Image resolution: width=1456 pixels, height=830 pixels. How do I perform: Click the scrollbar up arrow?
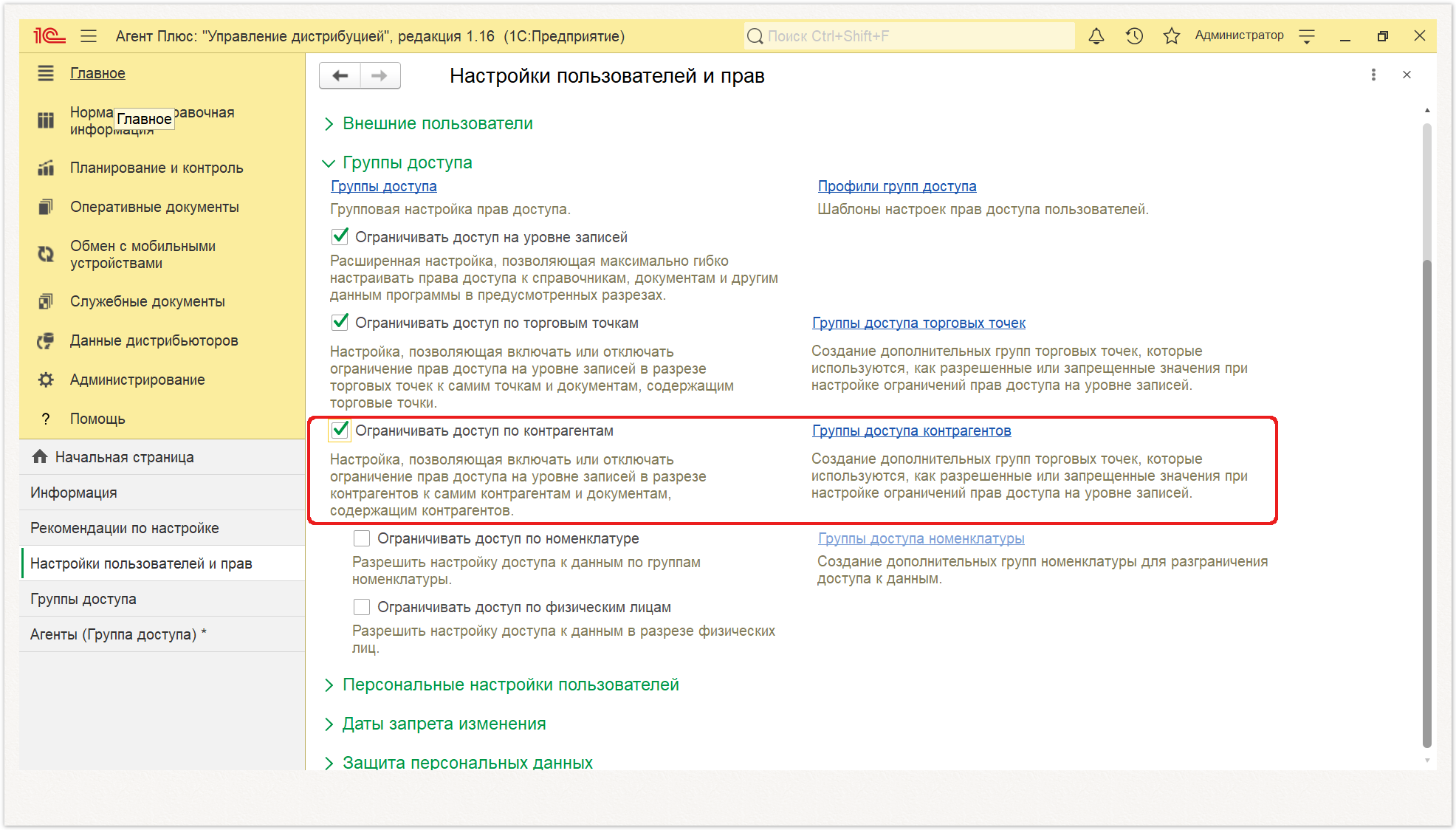(1427, 110)
